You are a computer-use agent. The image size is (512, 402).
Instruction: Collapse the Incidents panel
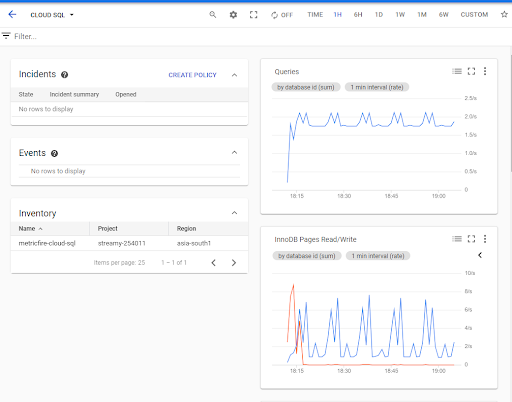point(234,75)
